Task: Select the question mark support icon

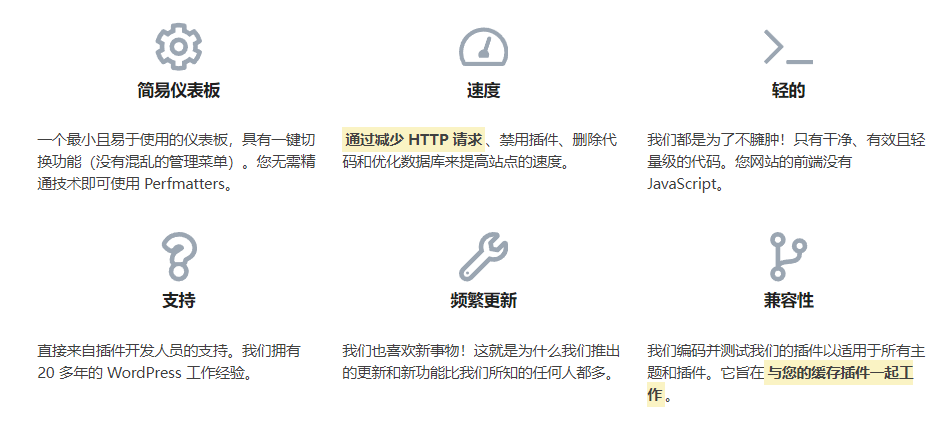Action: (x=178, y=257)
